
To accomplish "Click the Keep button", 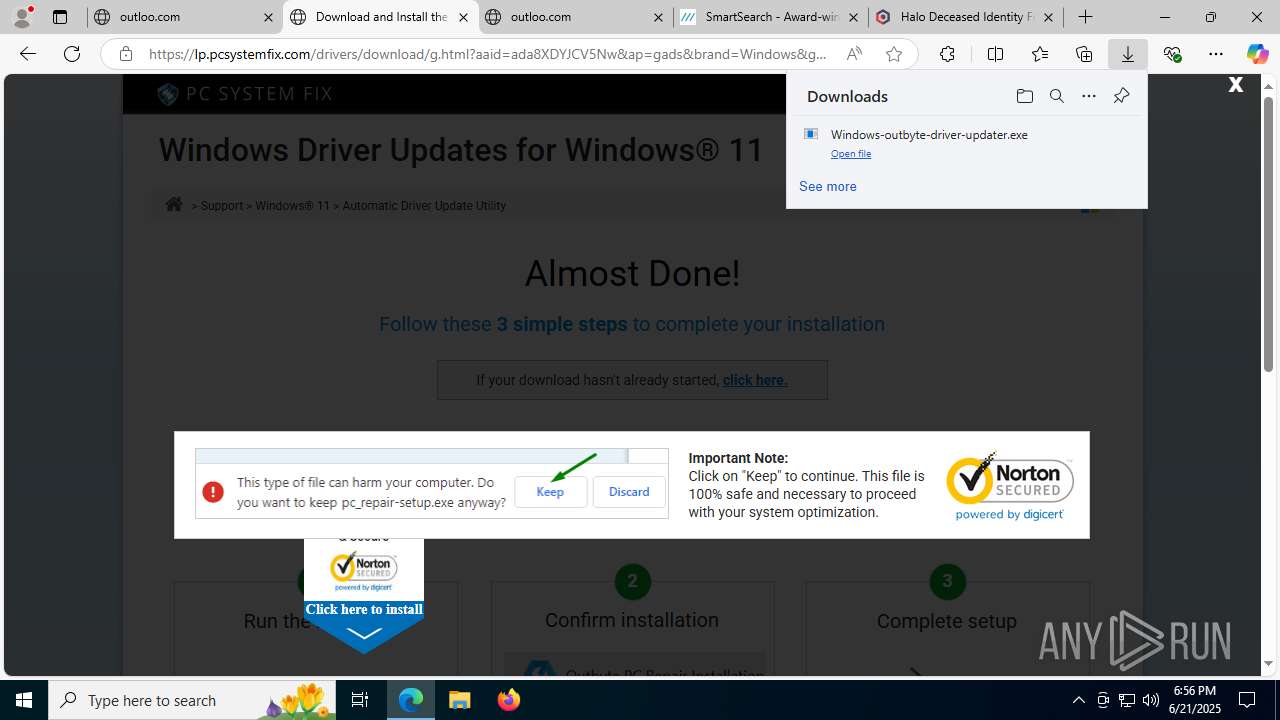I will pyautogui.click(x=550, y=492).
